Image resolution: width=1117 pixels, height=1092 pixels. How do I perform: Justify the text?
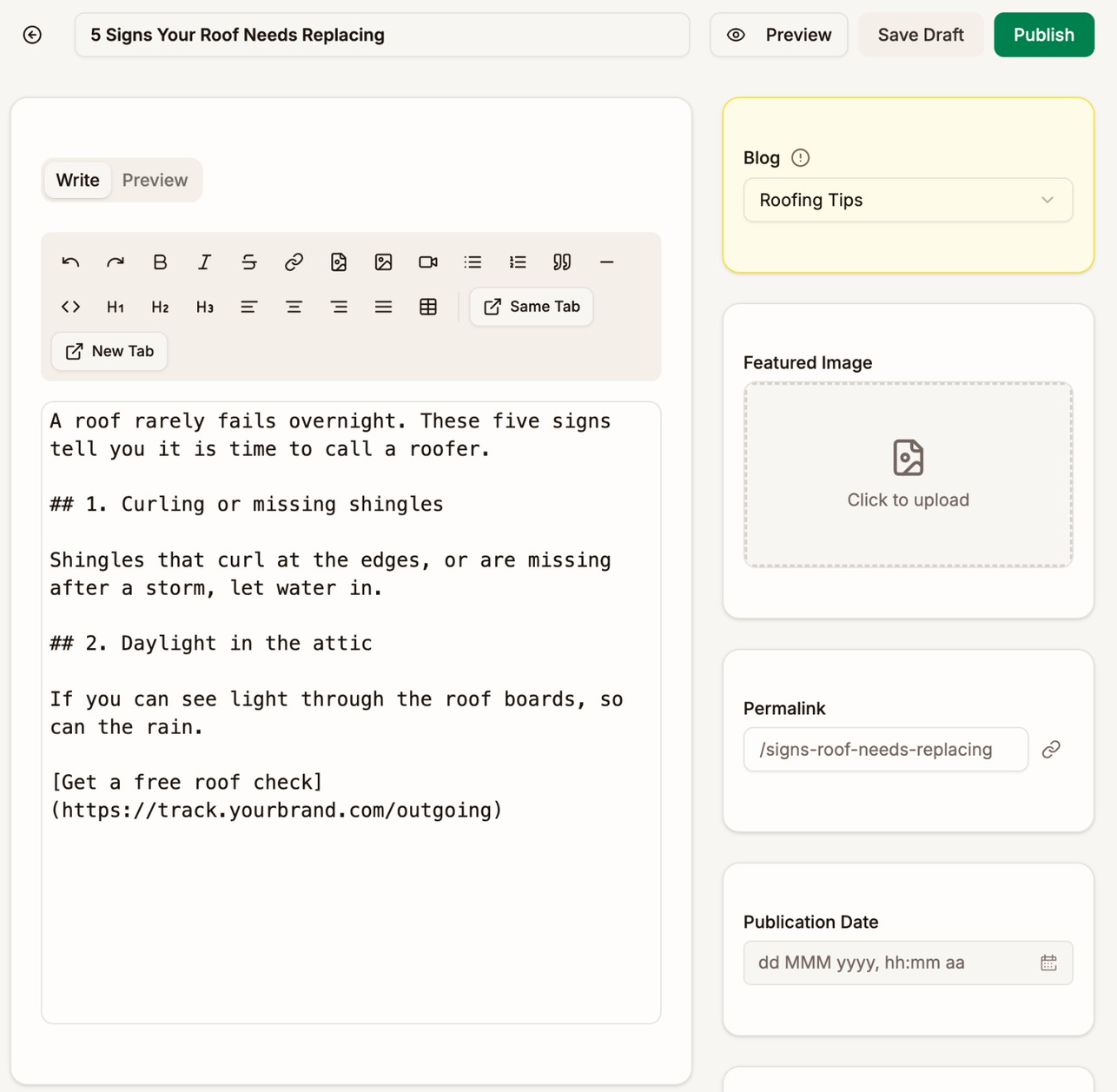383,307
